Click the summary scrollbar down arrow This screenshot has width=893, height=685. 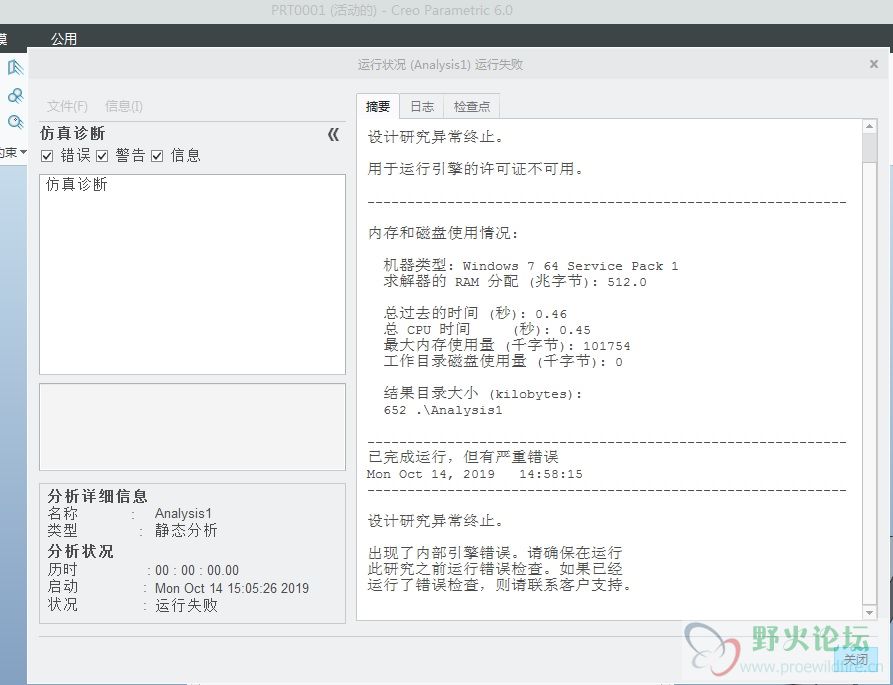point(869,613)
